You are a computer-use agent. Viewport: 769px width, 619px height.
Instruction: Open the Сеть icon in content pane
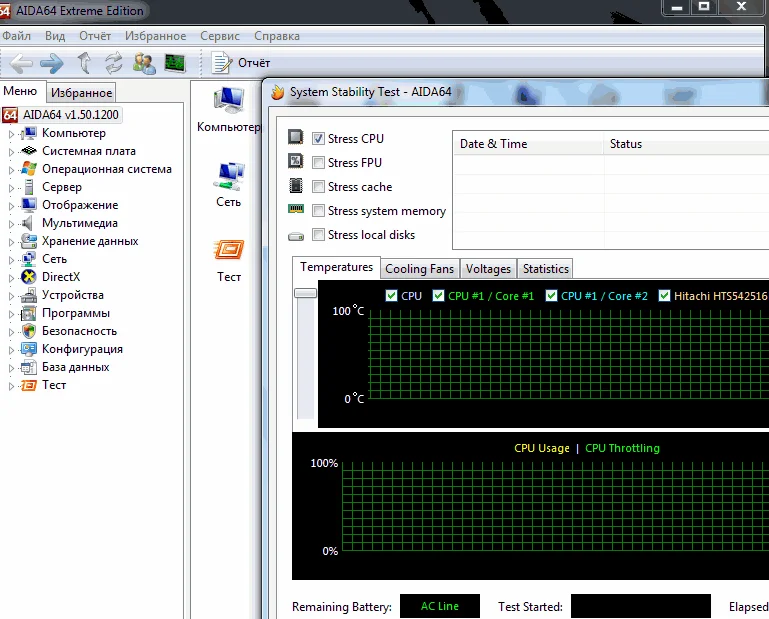[229, 176]
